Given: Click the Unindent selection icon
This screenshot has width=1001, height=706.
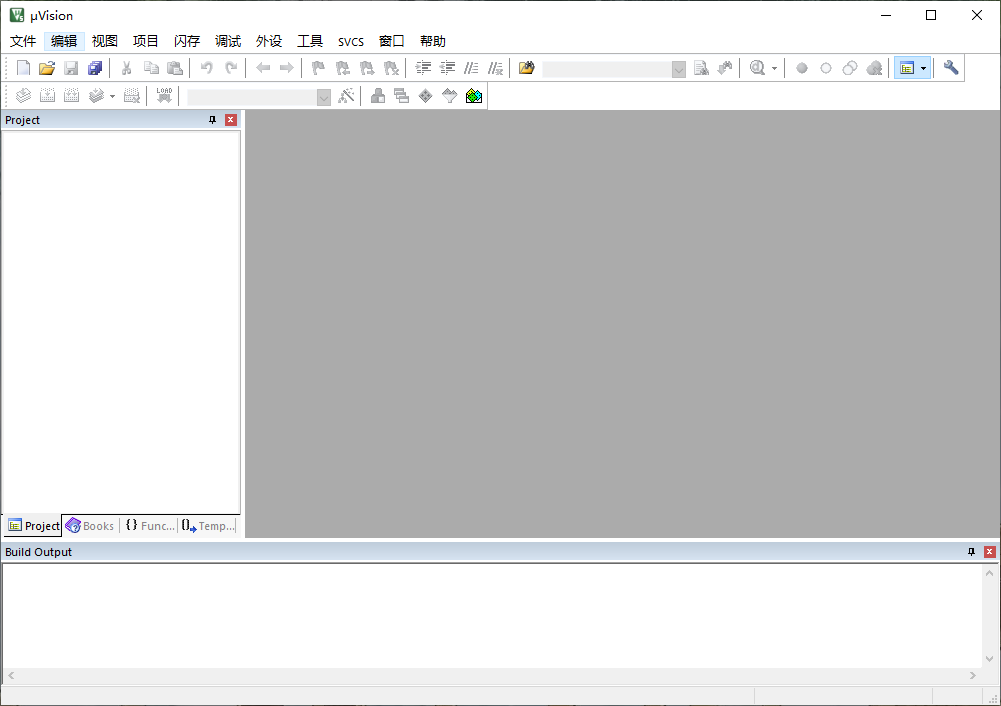Looking at the screenshot, I should [x=447, y=68].
